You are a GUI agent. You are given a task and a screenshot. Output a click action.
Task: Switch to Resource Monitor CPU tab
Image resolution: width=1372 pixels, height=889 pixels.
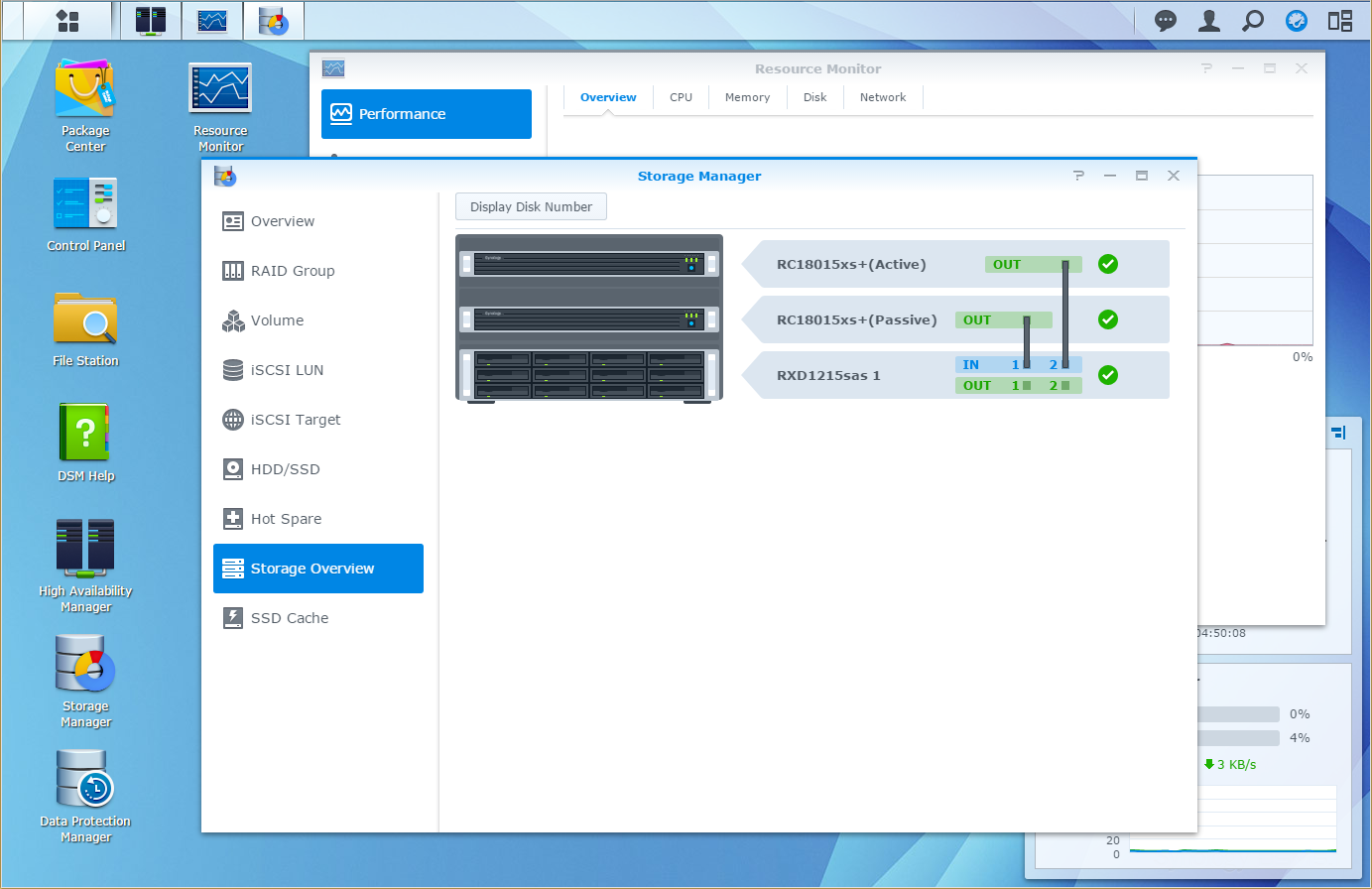(x=681, y=97)
